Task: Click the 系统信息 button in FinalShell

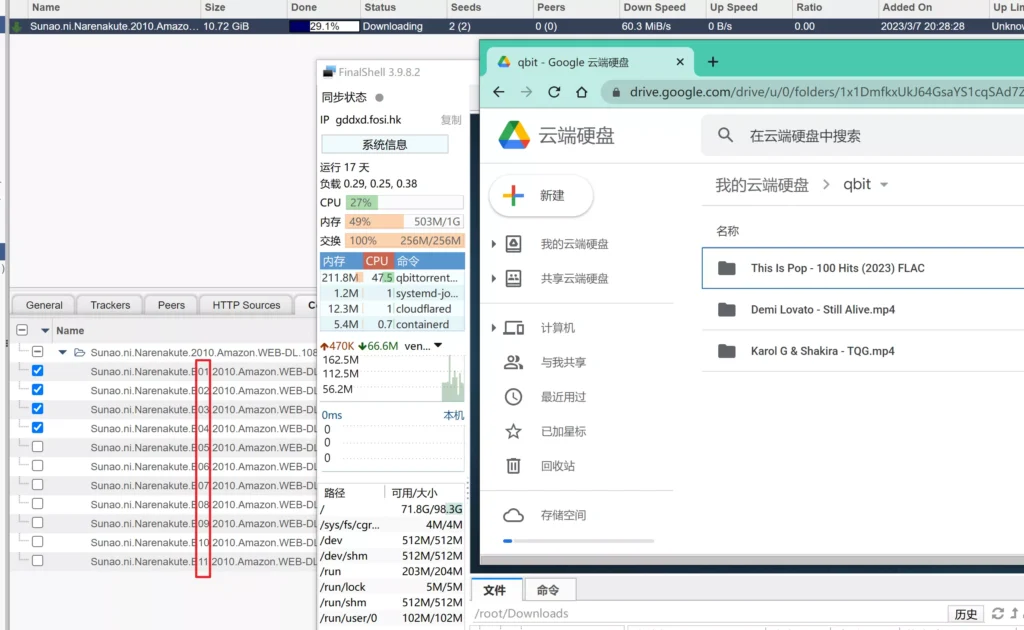Action: pos(384,144)
